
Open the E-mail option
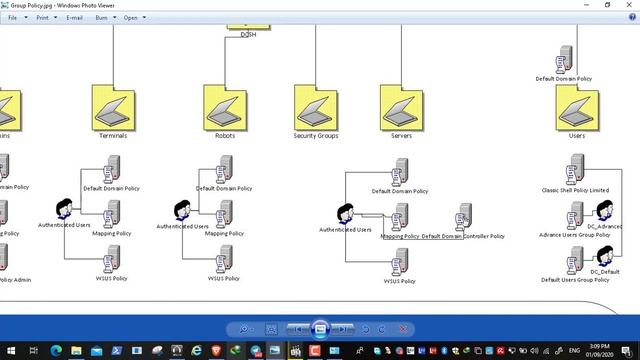pyautogui.click(x=74, y=18)
